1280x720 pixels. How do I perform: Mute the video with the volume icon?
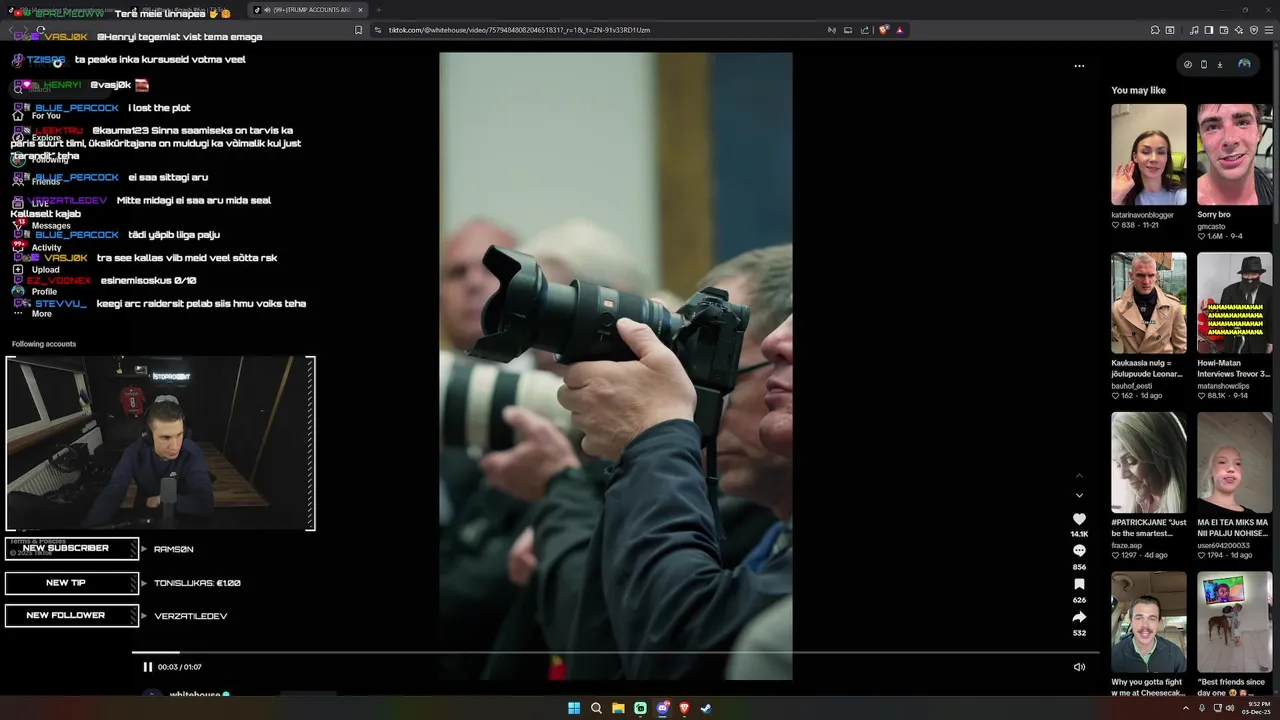click(x=1079, y=667)
